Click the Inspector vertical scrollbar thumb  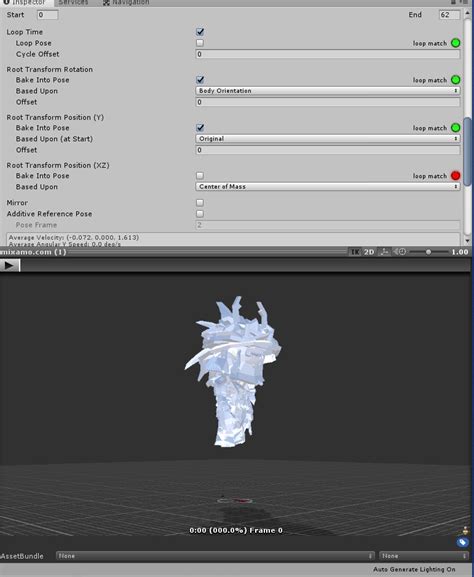click(x=467, y=152)
